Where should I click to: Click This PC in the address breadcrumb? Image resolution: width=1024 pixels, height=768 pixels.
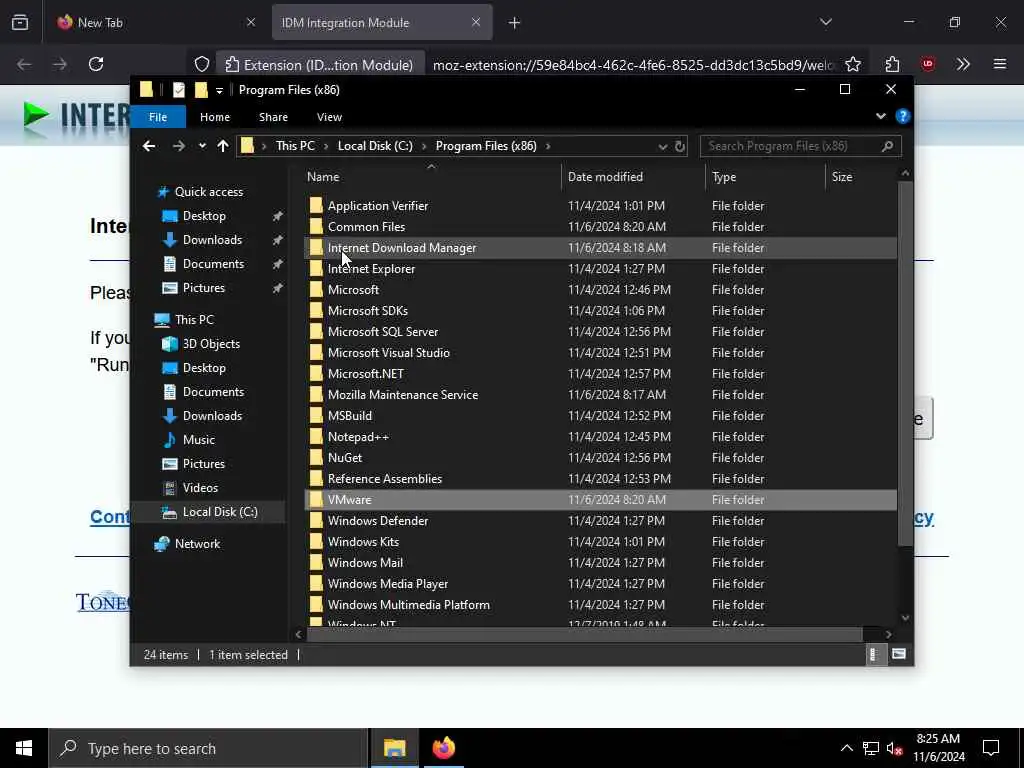coord(295,146)
